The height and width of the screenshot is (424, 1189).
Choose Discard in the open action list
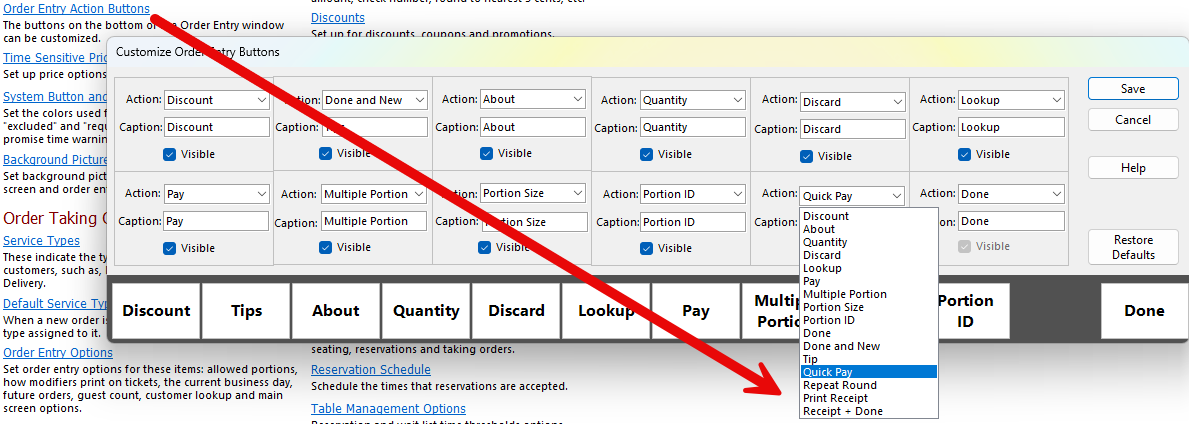click(x=869, y=255)
